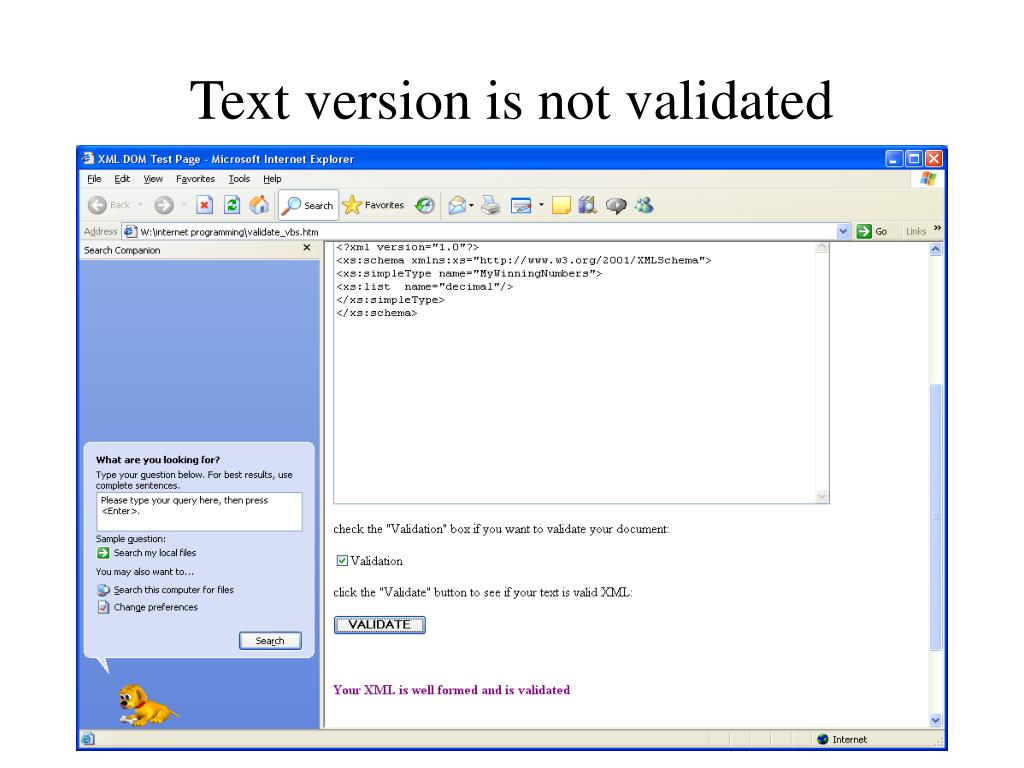
Task: Click green arrow beside Search my local files
Action: coord(103,553)
